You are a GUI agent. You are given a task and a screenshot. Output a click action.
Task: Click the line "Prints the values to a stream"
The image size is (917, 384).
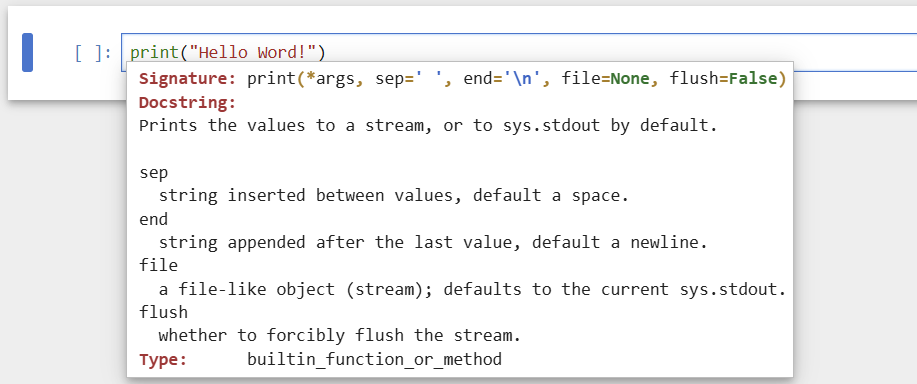point(428,126)
